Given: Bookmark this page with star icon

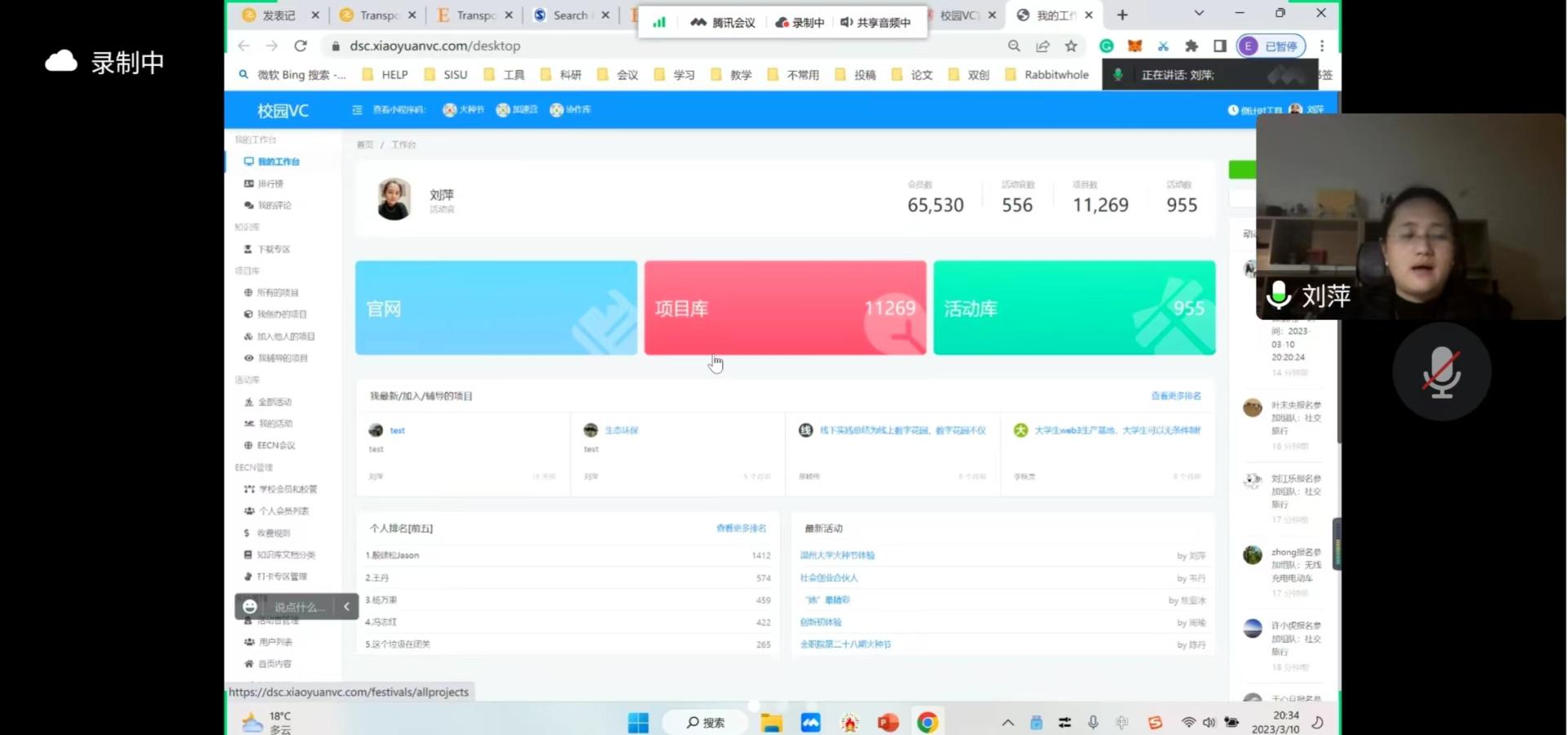Looking at the screenshot, I should point(1071,47).
